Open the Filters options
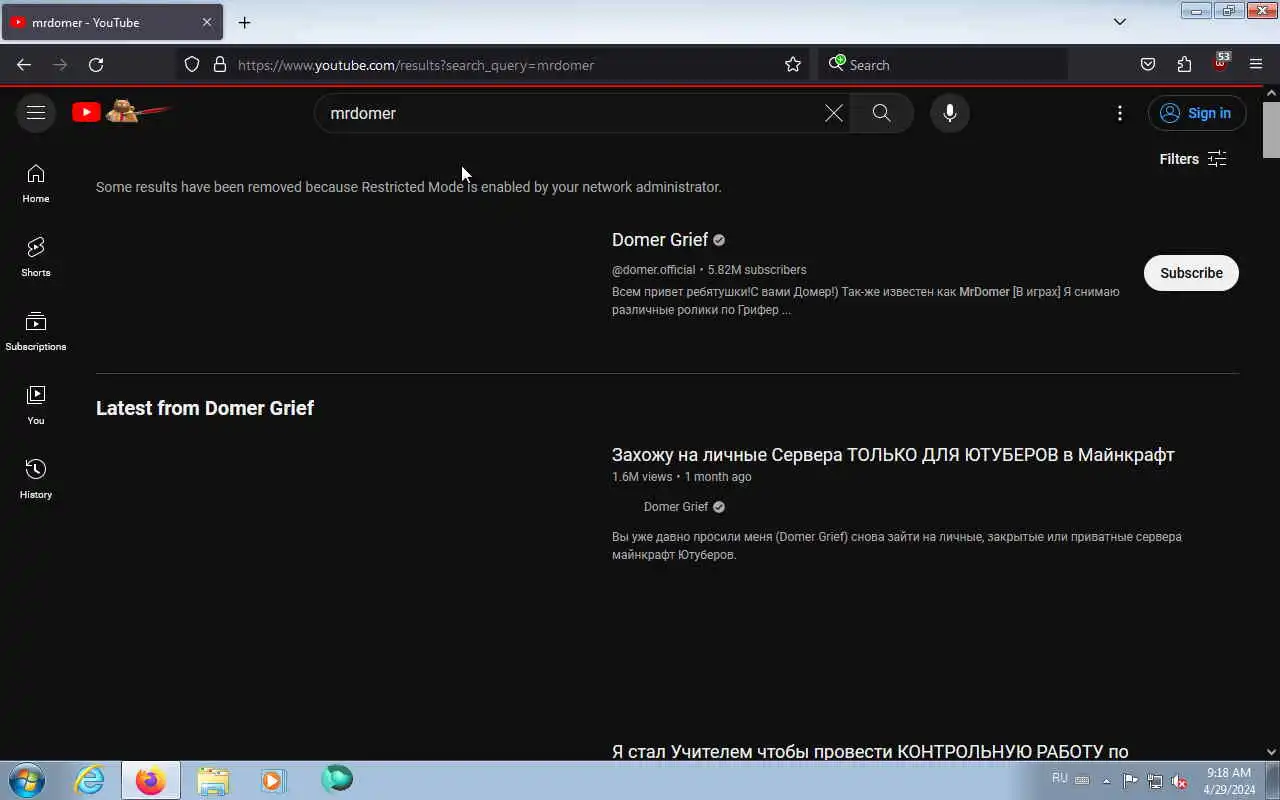Viewport: 1280px width, 800px height. click(x=1193, y=159)
